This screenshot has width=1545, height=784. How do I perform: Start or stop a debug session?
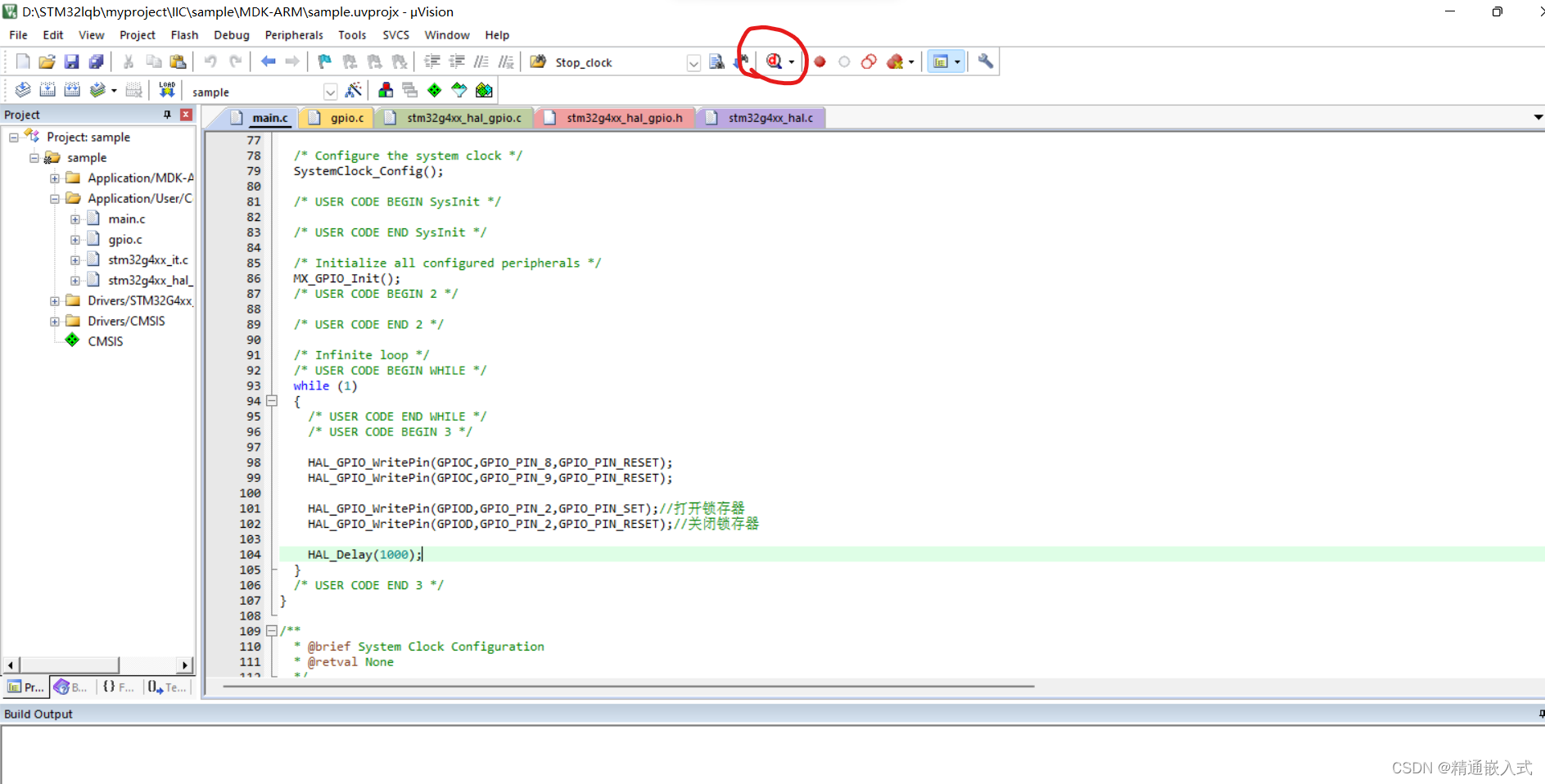774,61
